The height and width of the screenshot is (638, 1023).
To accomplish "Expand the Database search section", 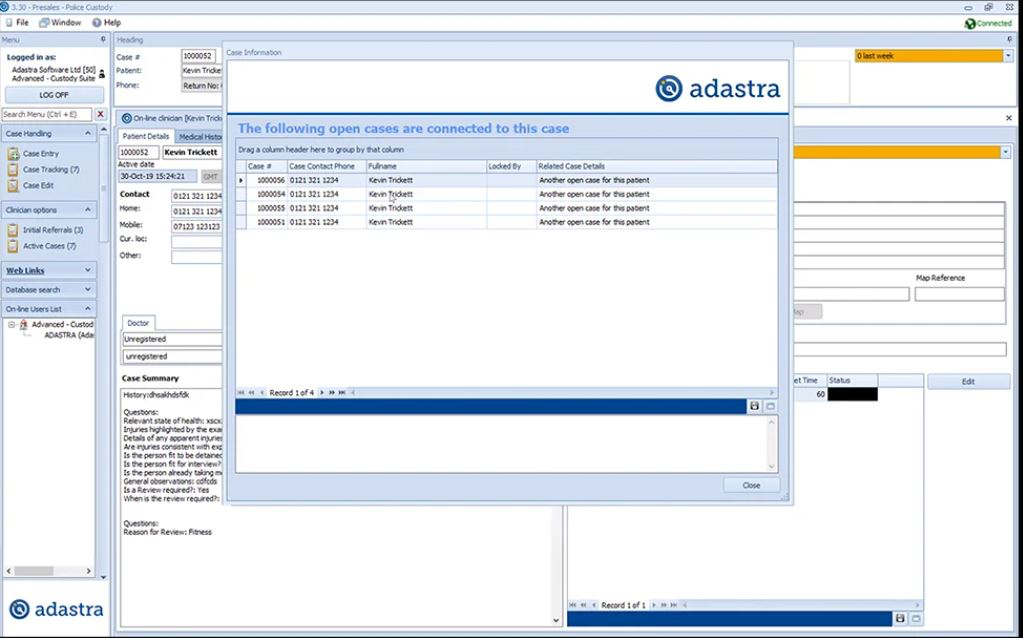I will pyautogui.click(x=87, y=290).
